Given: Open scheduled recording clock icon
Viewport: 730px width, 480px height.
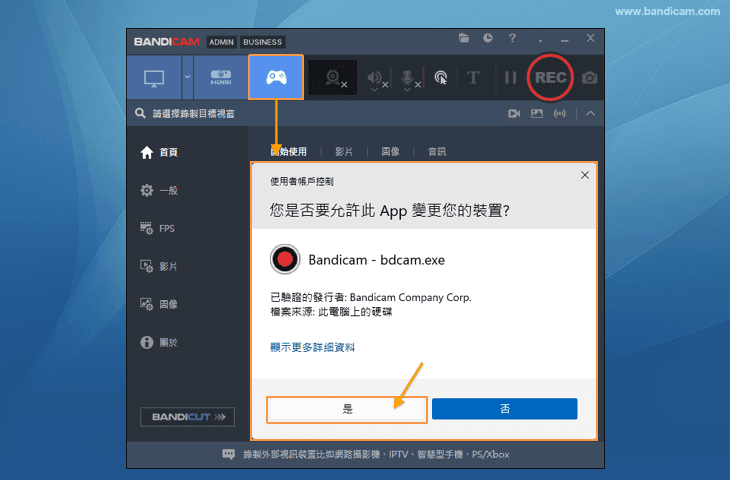Looking at the screenshot, I should tap(487, 38).
